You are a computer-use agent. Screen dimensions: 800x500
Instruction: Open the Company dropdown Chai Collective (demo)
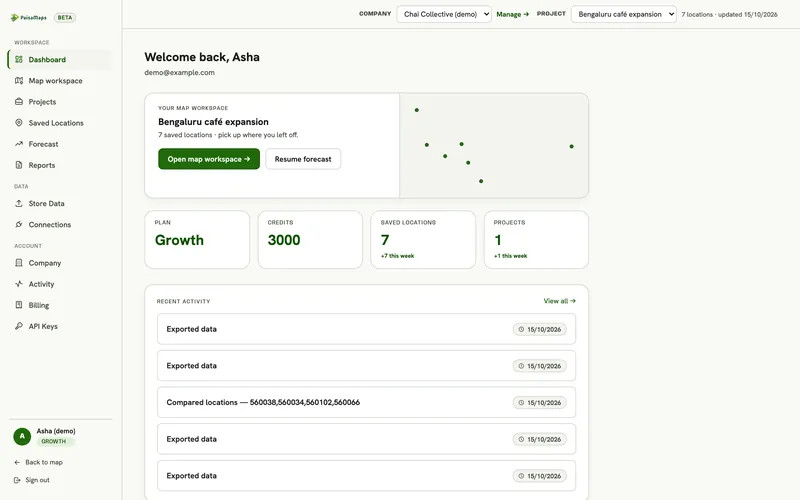pos(444,14)
